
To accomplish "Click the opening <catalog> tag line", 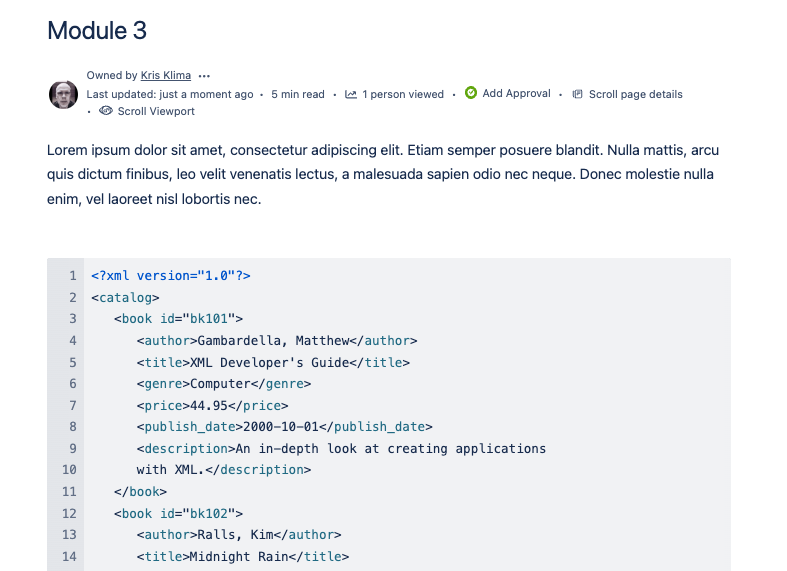I will click(125, 298).
